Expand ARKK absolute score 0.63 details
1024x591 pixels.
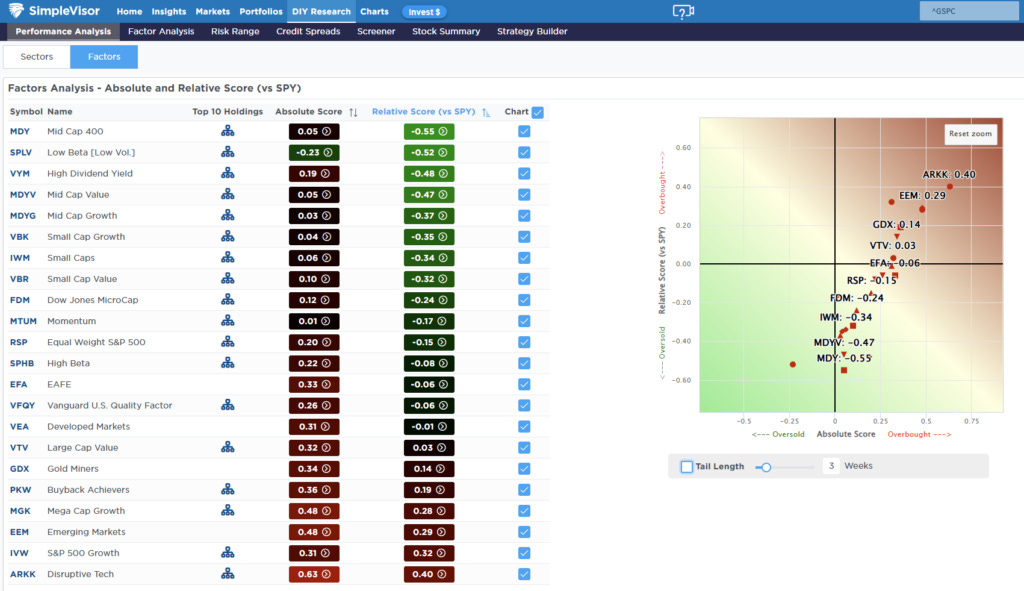314,574
